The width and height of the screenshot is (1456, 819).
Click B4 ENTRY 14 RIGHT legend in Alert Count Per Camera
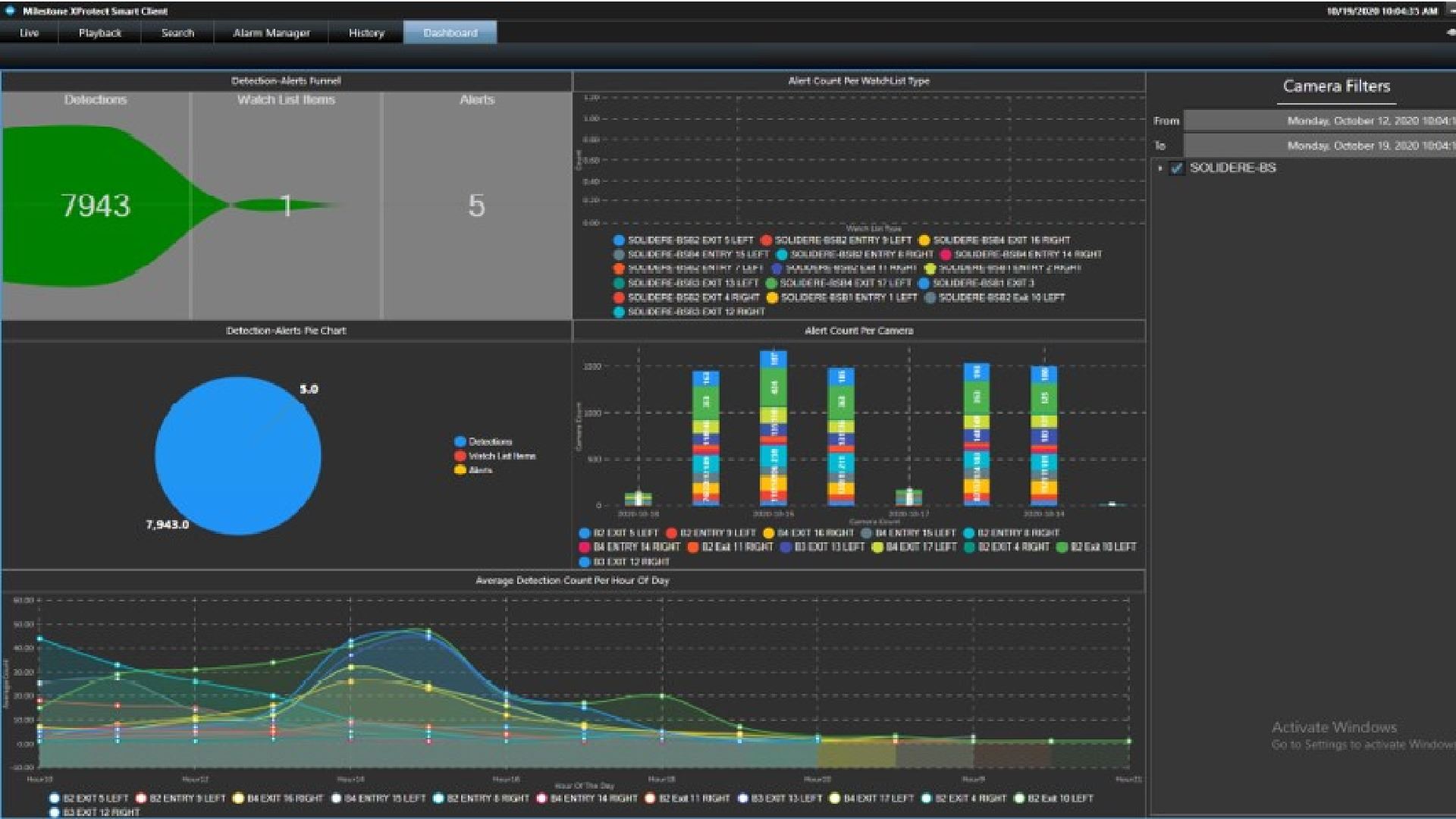pos(629,547)
